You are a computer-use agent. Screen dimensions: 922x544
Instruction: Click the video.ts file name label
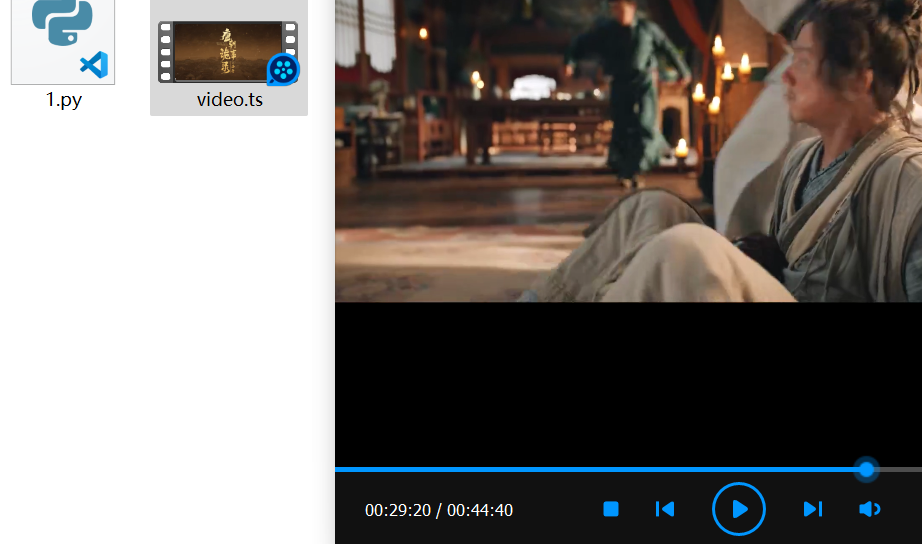pos(229,99)
